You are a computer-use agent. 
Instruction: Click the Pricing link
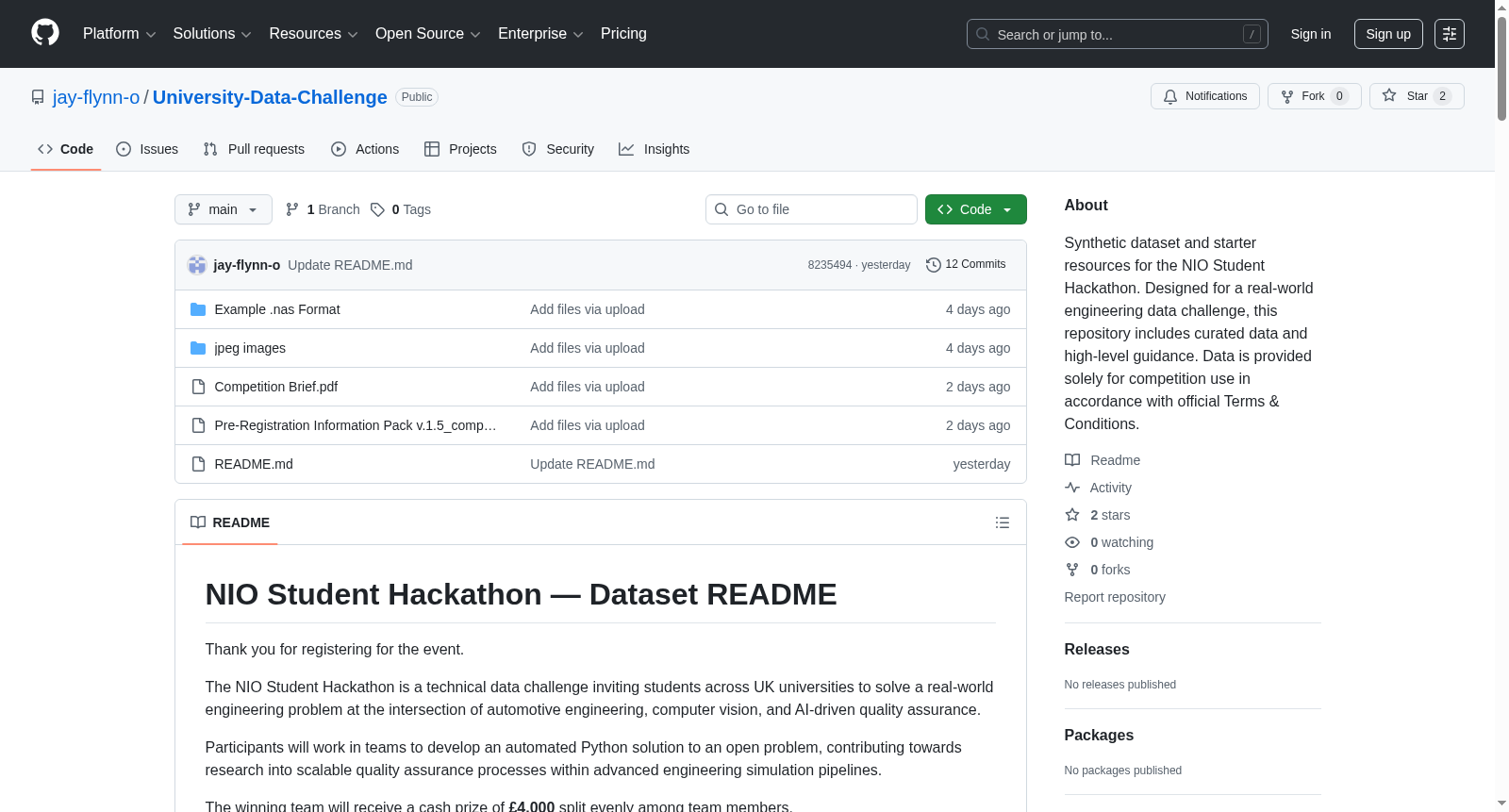[623, 34]
